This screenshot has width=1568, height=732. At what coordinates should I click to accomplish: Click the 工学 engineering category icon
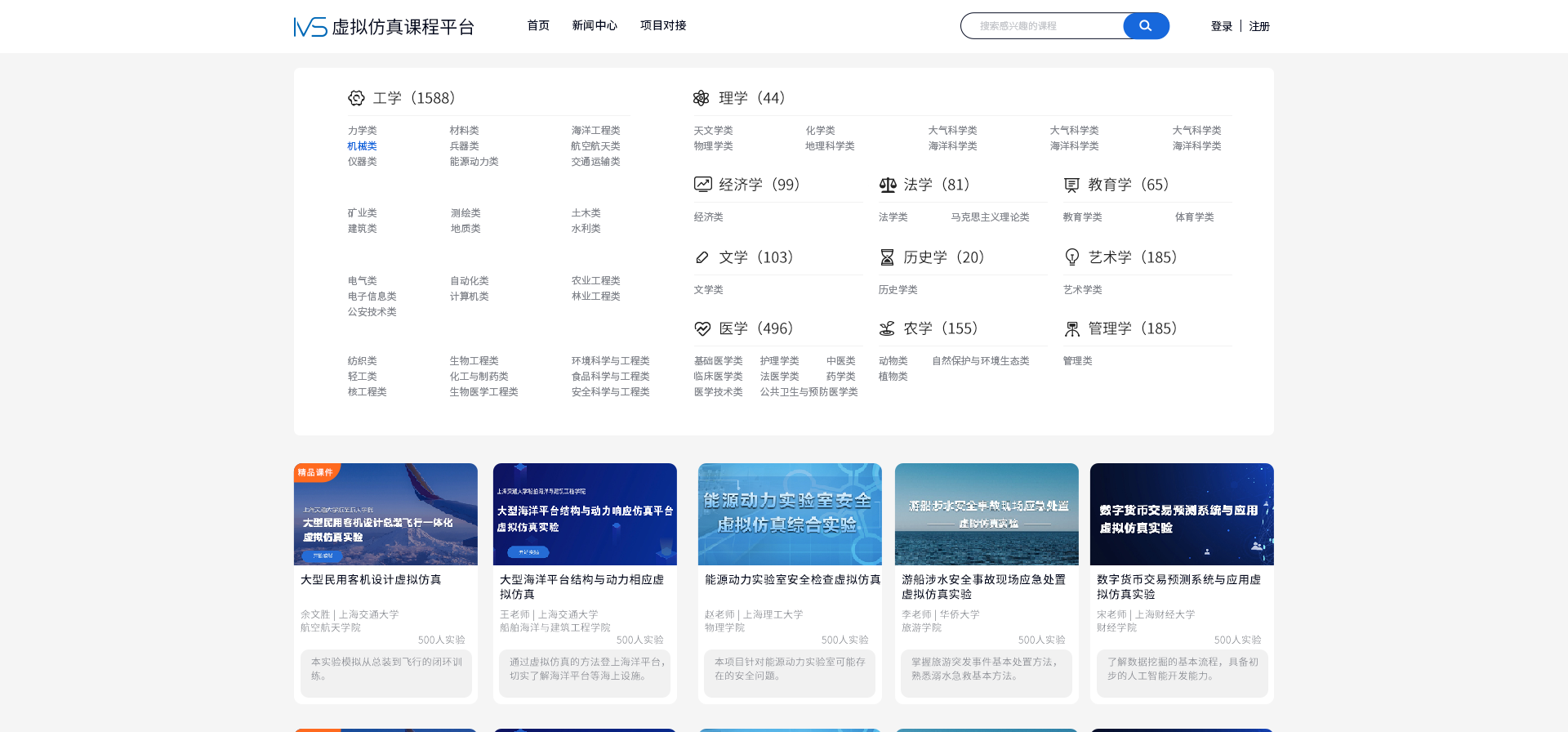pos(356,98)
